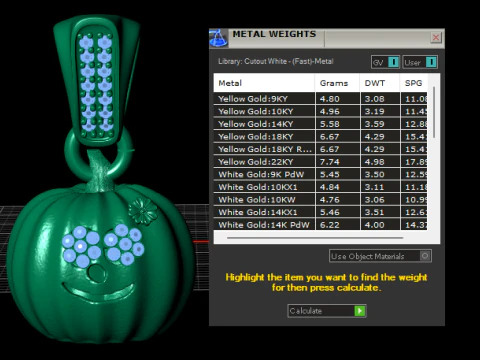Viewport: 480px width, 360px height.
Task: Click the pendant bail with gems
Action: click(x=96, y=80)
